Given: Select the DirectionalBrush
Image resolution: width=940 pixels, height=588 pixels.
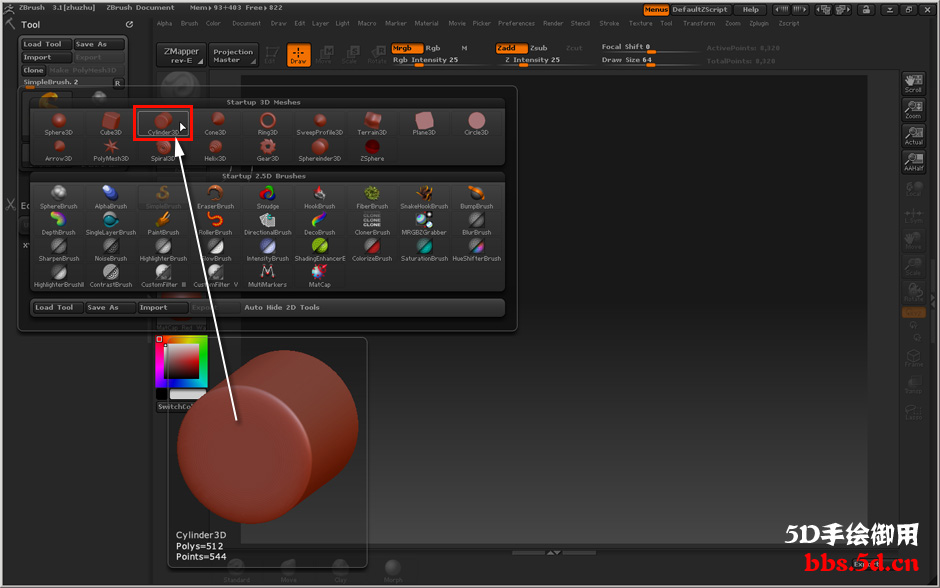Looking at the screenshot, I should (267, 224).
